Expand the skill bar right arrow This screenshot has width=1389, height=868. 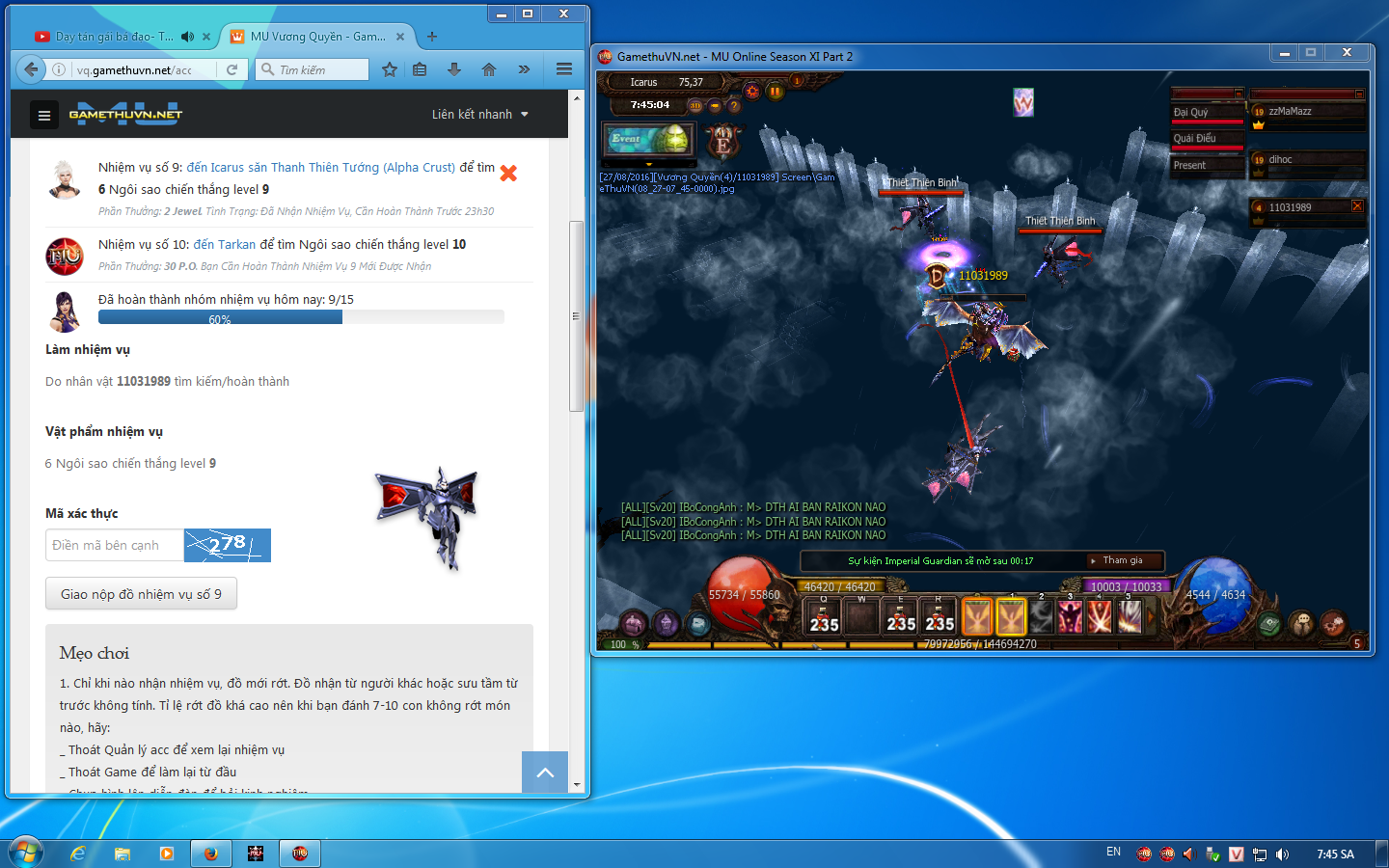pos(1150,616)
